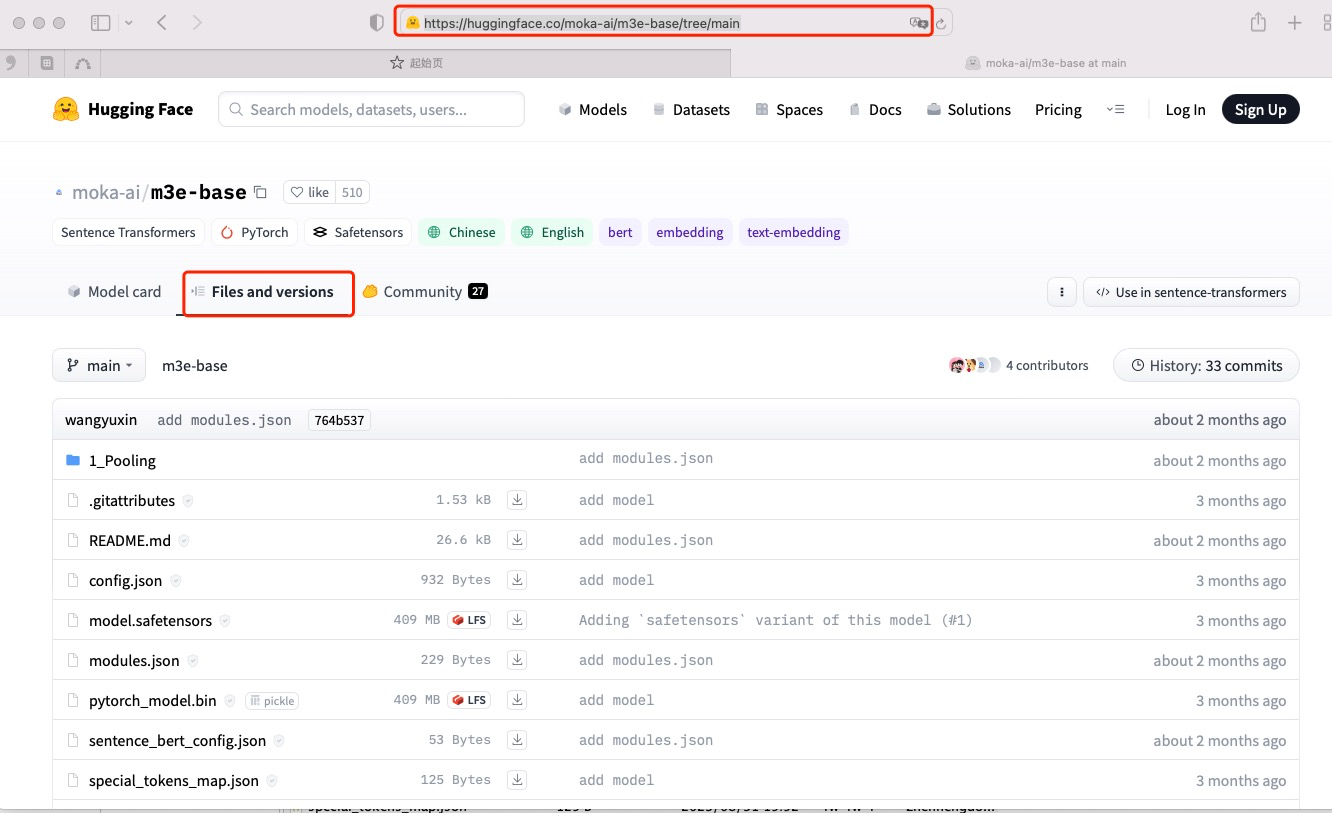Image resolution: width=1332 pixels, height=813 pixels.
Task: Download pytorch_model.bin with download icon
Action: pyautogui.click(x=517, y=700)
